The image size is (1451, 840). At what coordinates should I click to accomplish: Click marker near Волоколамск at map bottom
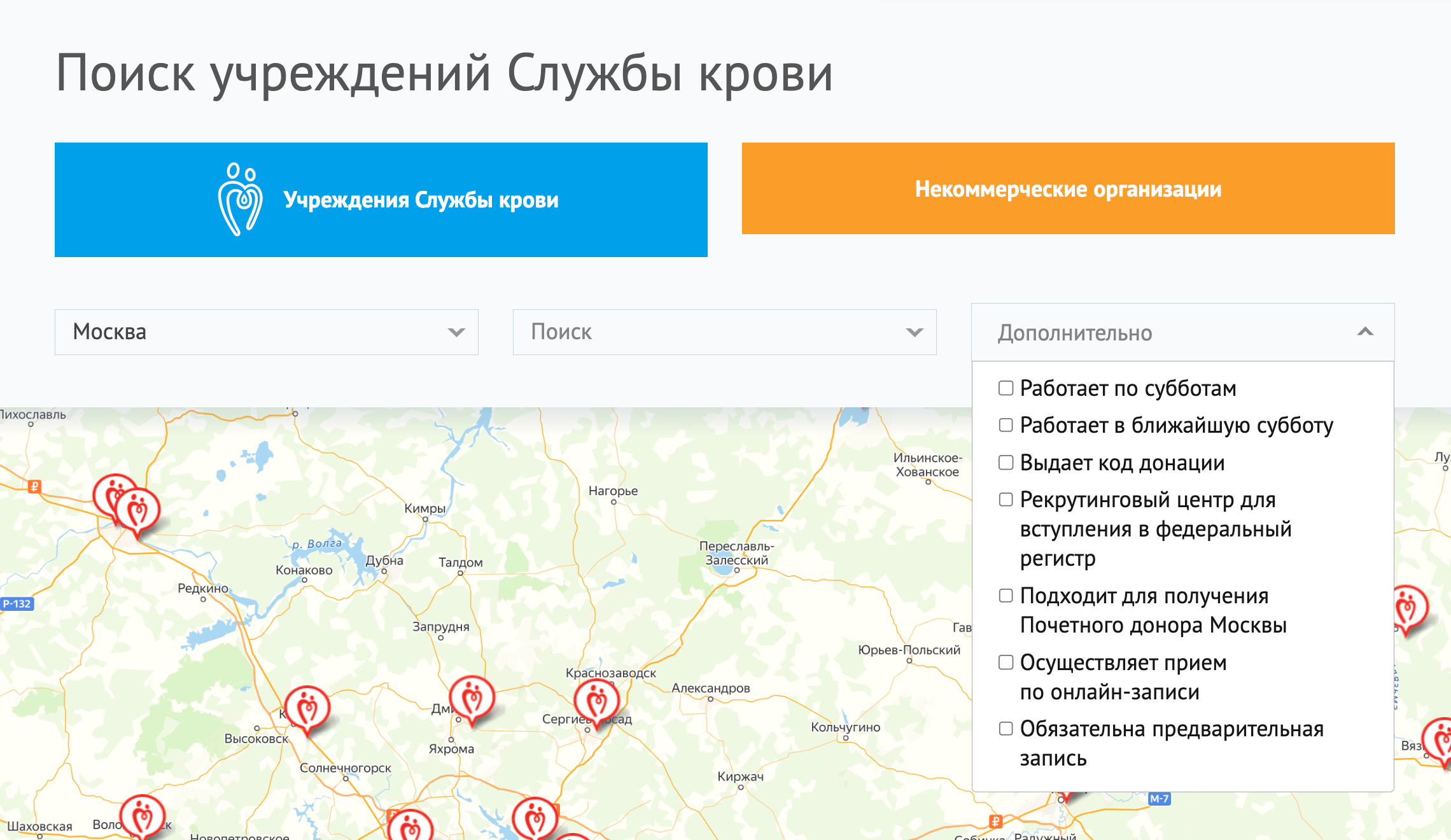click(143, 817)
